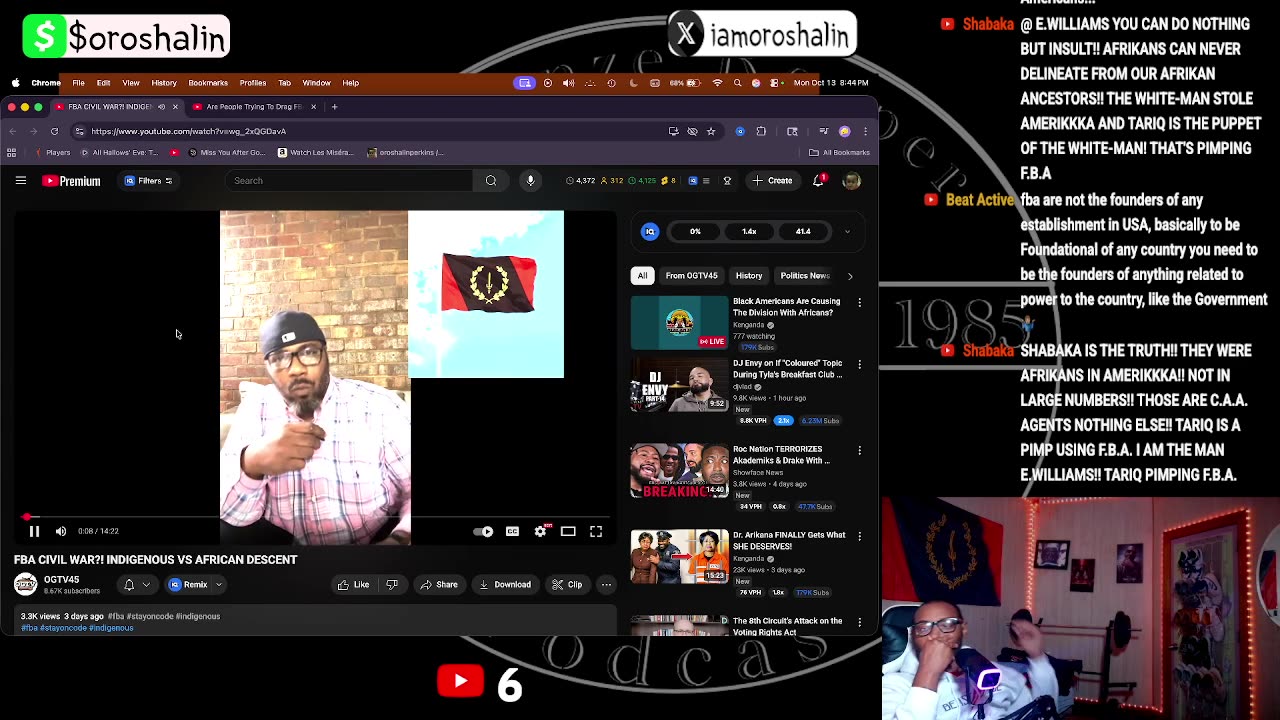Open Chrome three-dot menu
1280x720 pixels.
tap(865, 131)
